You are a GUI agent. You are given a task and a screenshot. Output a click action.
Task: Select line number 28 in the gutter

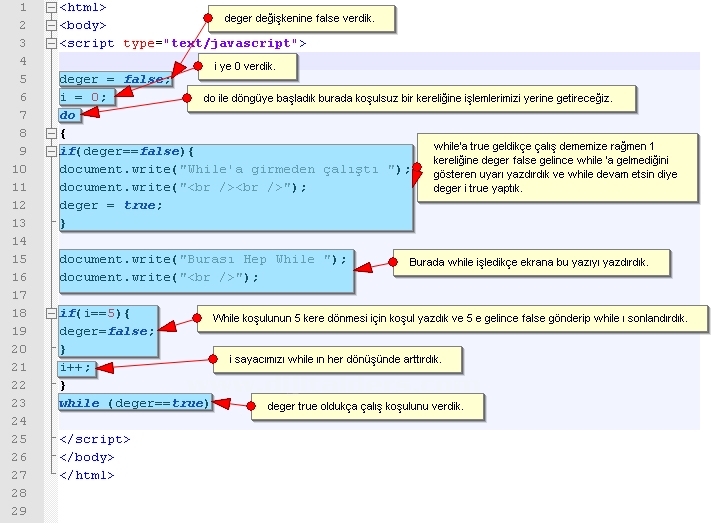[19, 493]
